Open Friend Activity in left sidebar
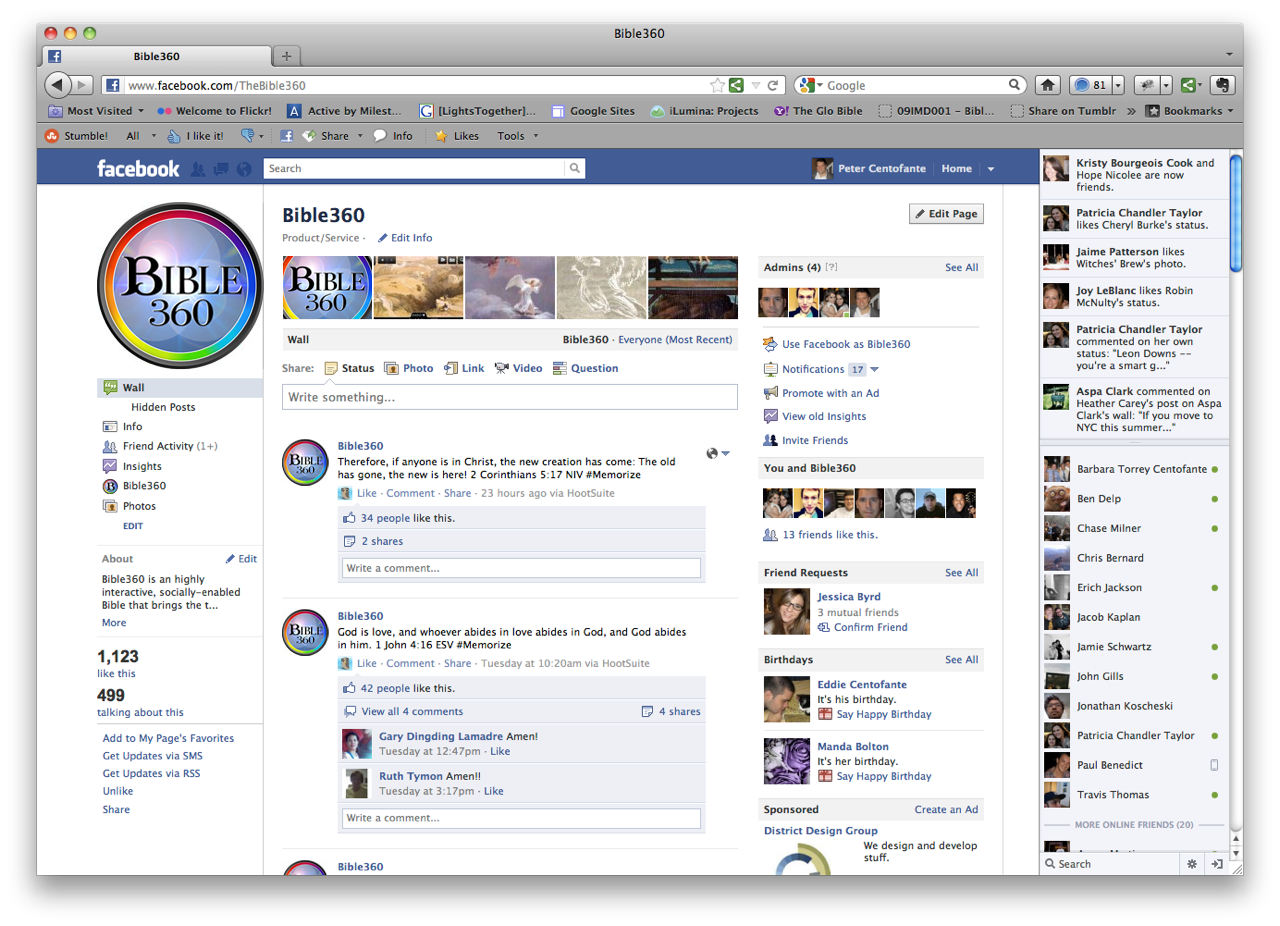The height and width of the screenshot is (926, 1280). point(160,446)
